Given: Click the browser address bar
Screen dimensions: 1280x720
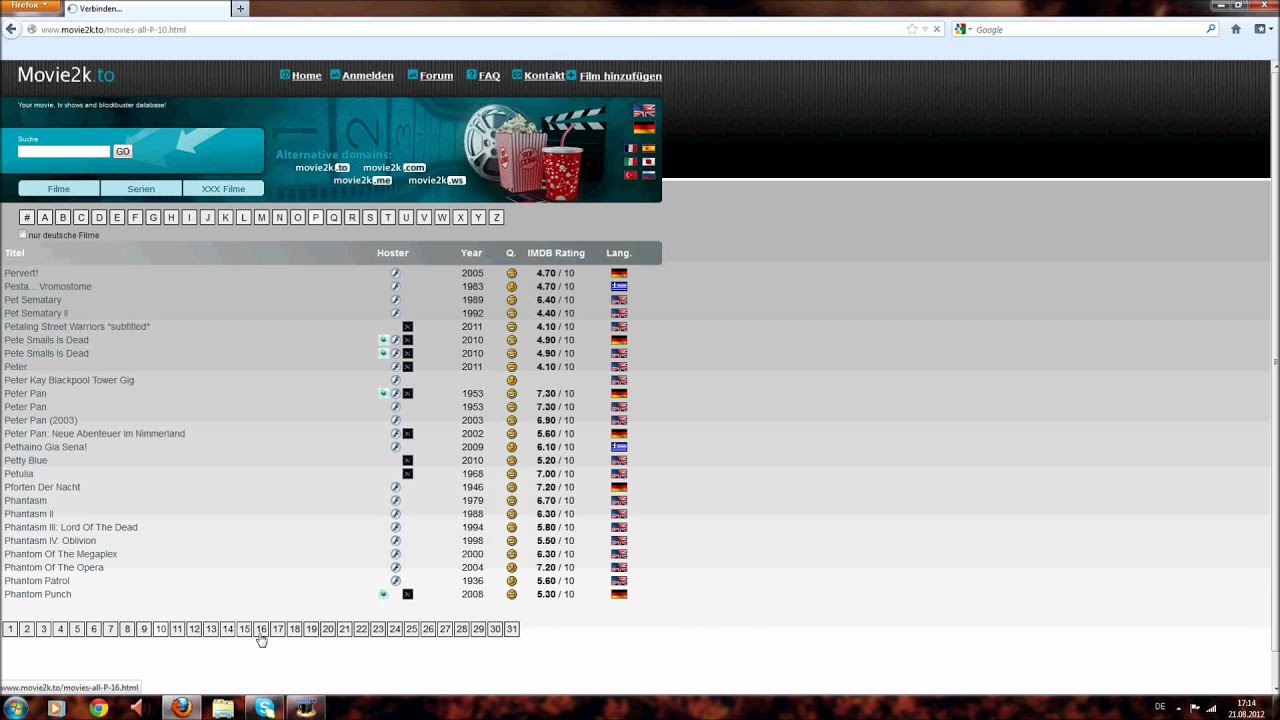Looking at the screenshot, I should tap(470, 30).
